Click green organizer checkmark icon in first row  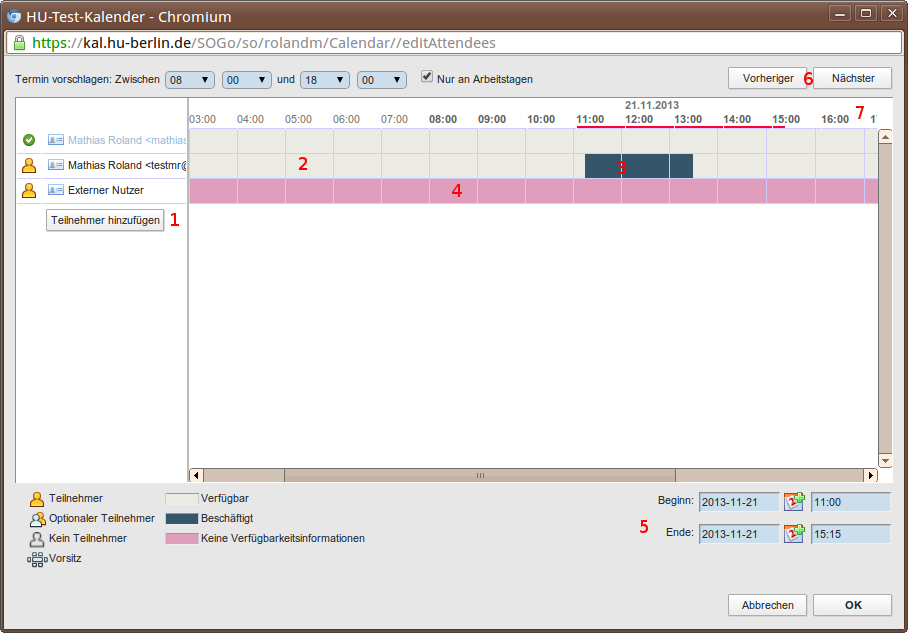[29, 140]
